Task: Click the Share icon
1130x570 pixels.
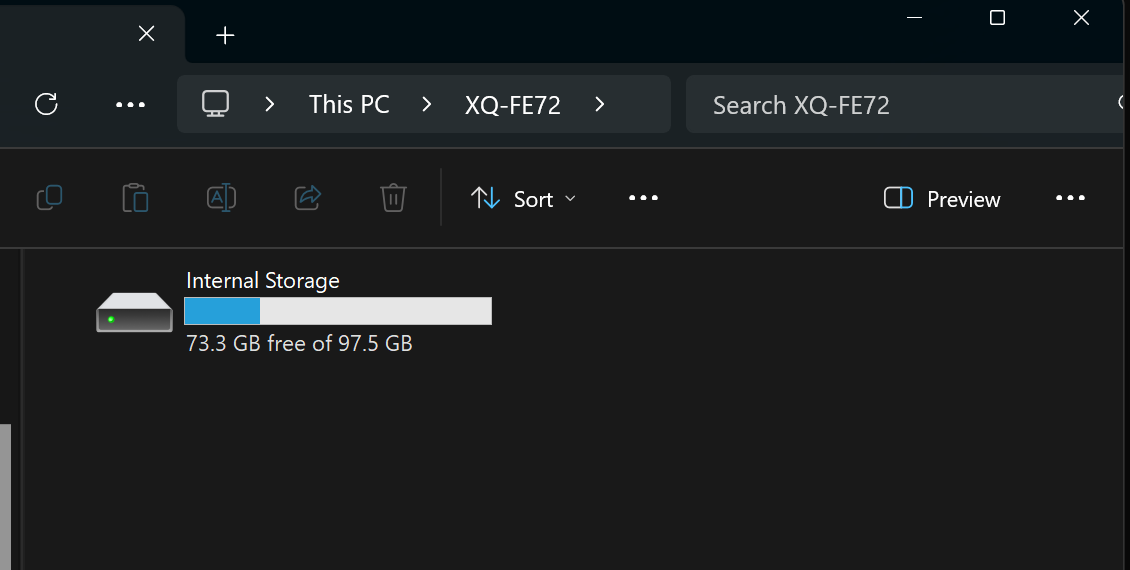Action: (308, 197)
